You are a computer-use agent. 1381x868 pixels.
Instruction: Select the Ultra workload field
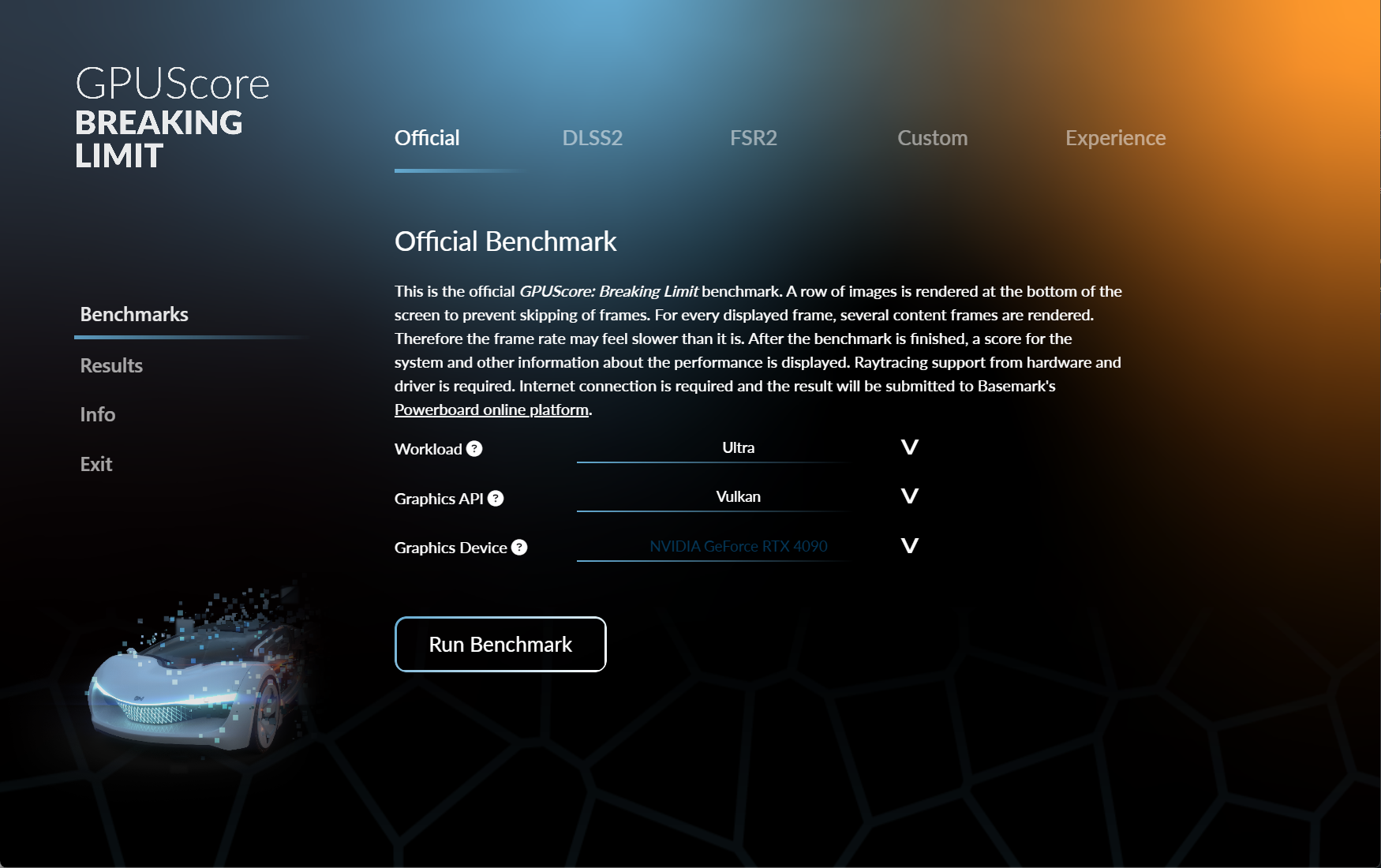[x=738, y=448]
